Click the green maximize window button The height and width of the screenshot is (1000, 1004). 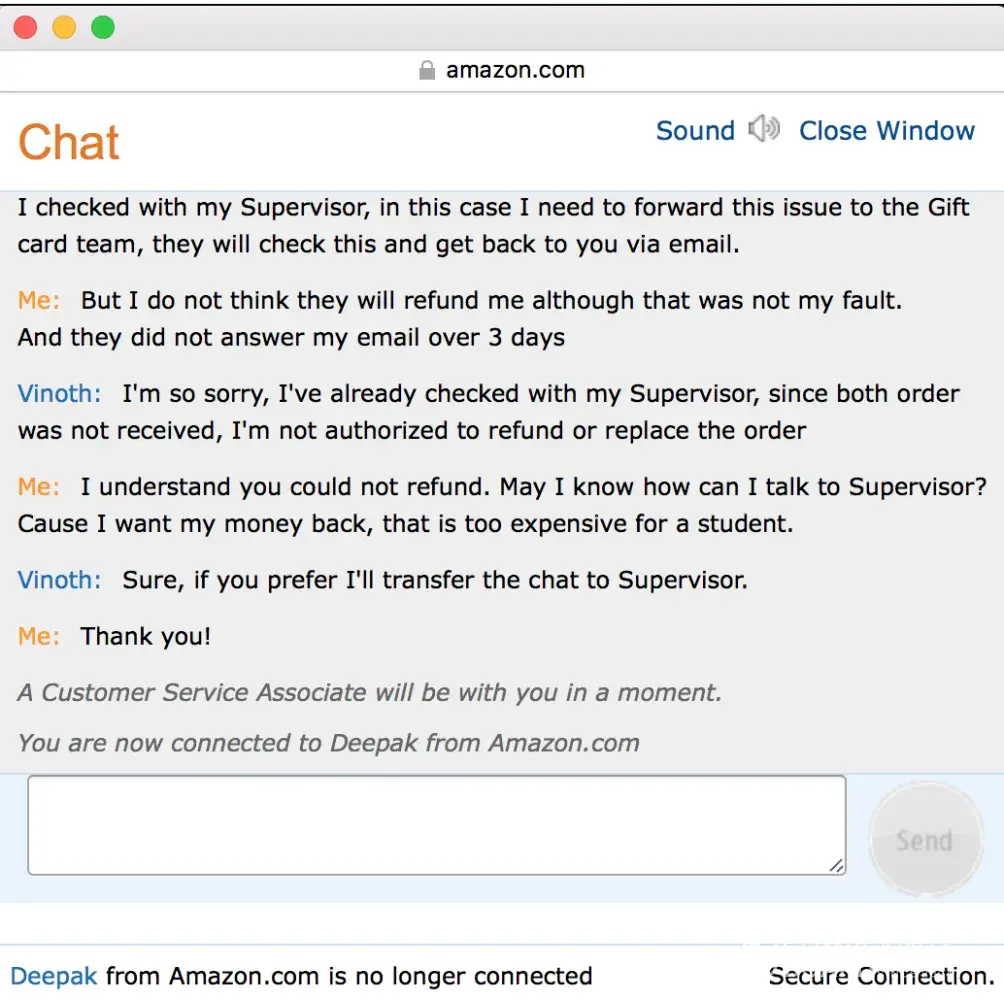point(103,27)
